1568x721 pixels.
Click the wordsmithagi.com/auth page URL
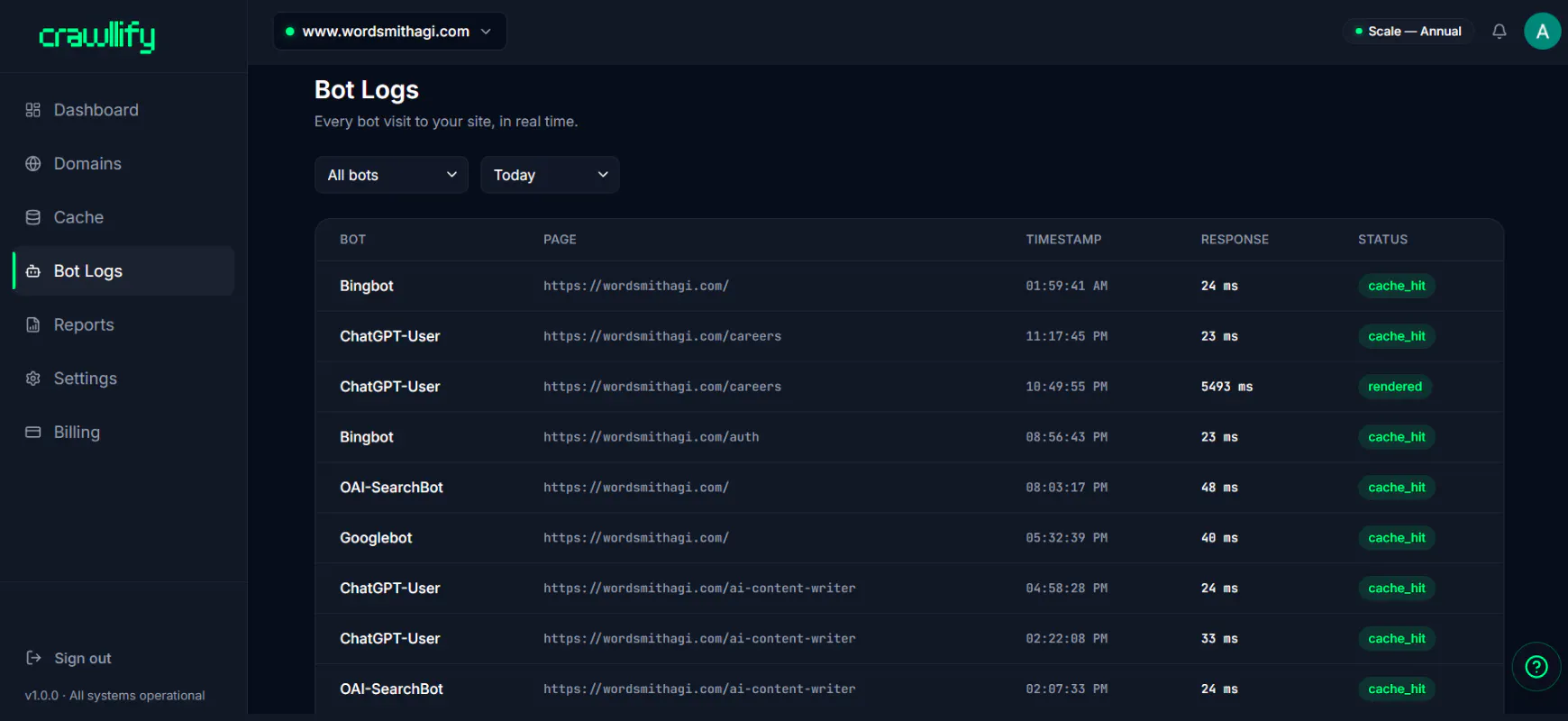tap(651, 437)
